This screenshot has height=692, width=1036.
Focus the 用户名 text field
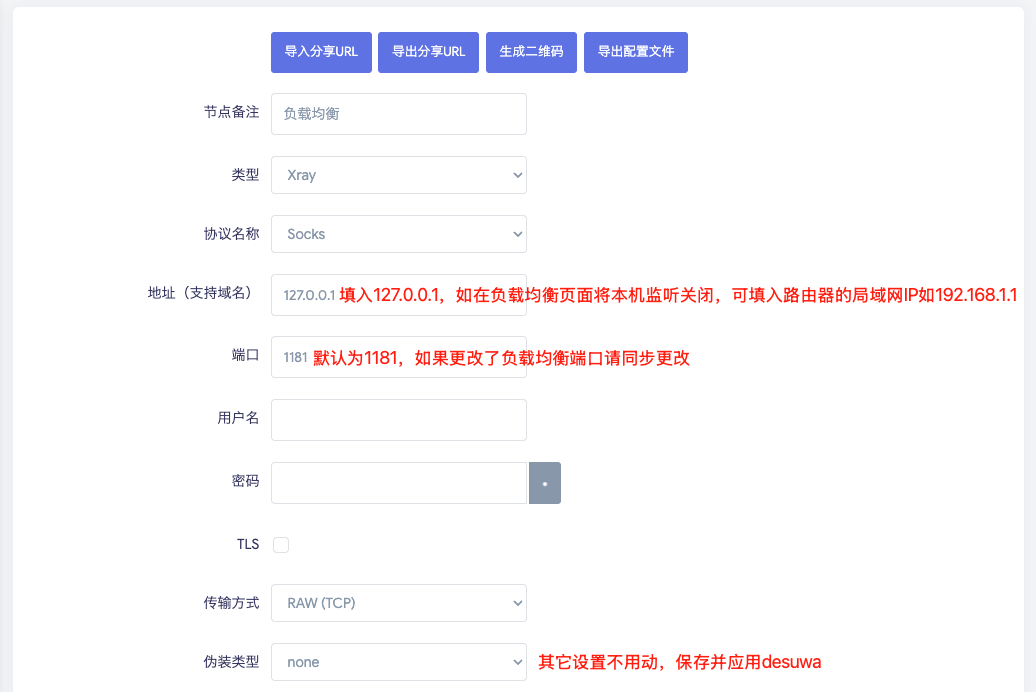(398, 420)
